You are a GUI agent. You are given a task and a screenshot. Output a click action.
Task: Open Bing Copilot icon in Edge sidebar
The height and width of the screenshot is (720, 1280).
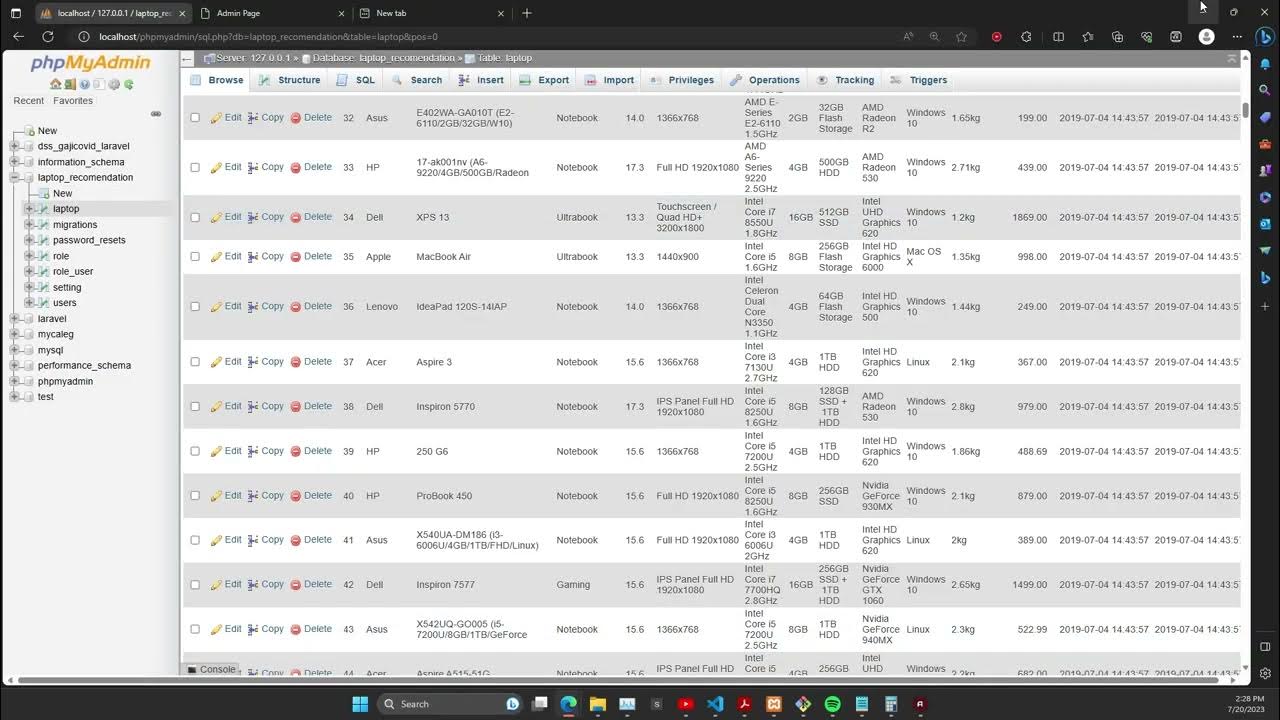pos(1265,38)
